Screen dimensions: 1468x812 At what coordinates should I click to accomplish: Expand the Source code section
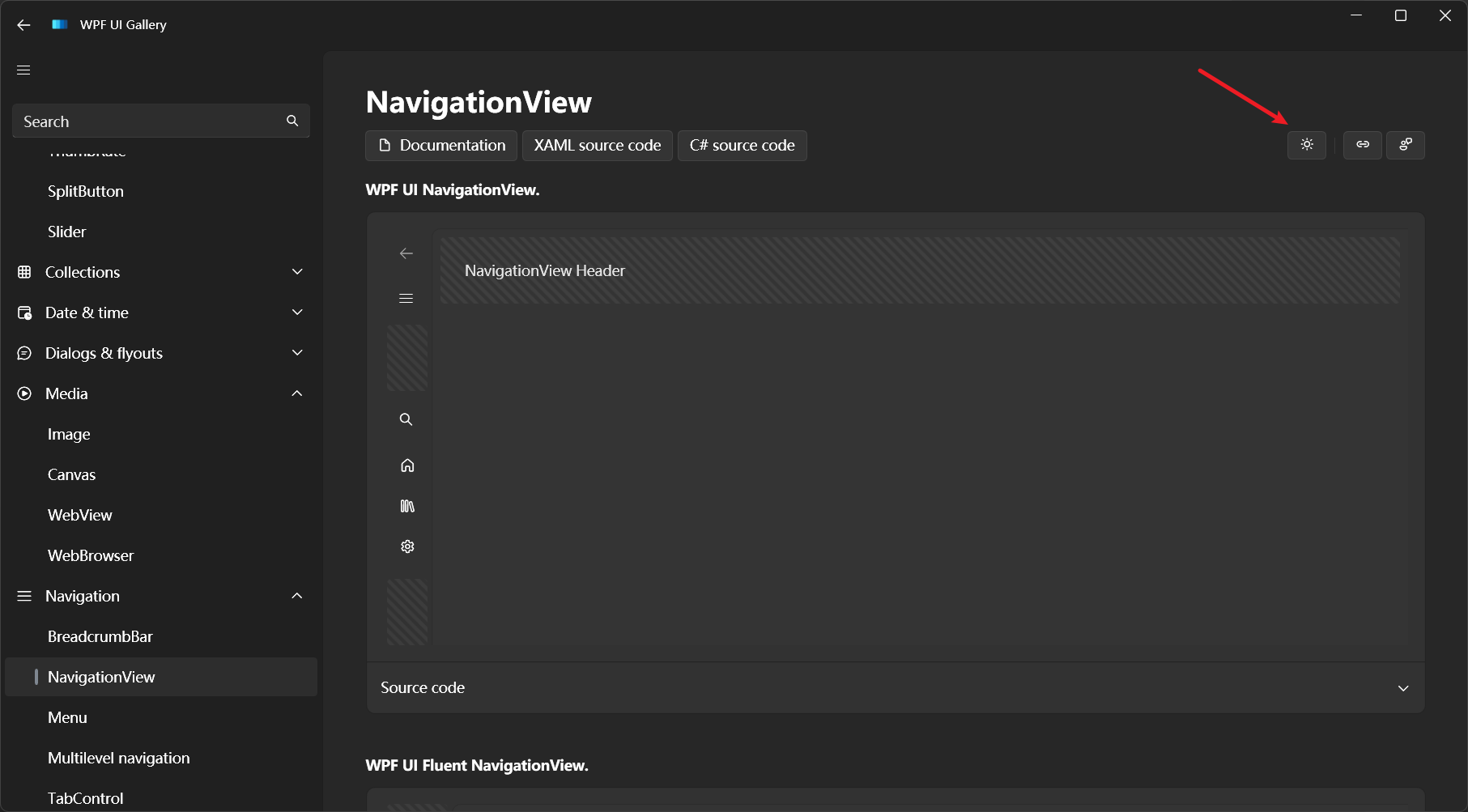point(896,688)
